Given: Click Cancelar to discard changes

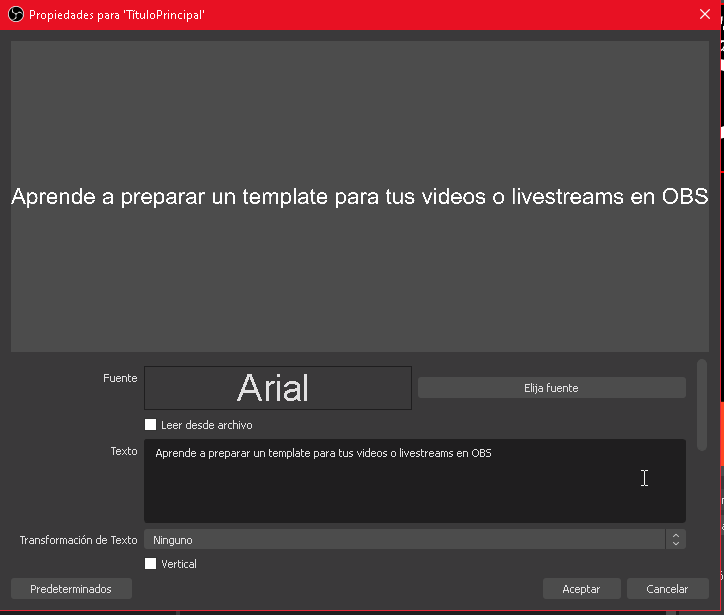Looking at the screenshot, I should click(668, 589).
